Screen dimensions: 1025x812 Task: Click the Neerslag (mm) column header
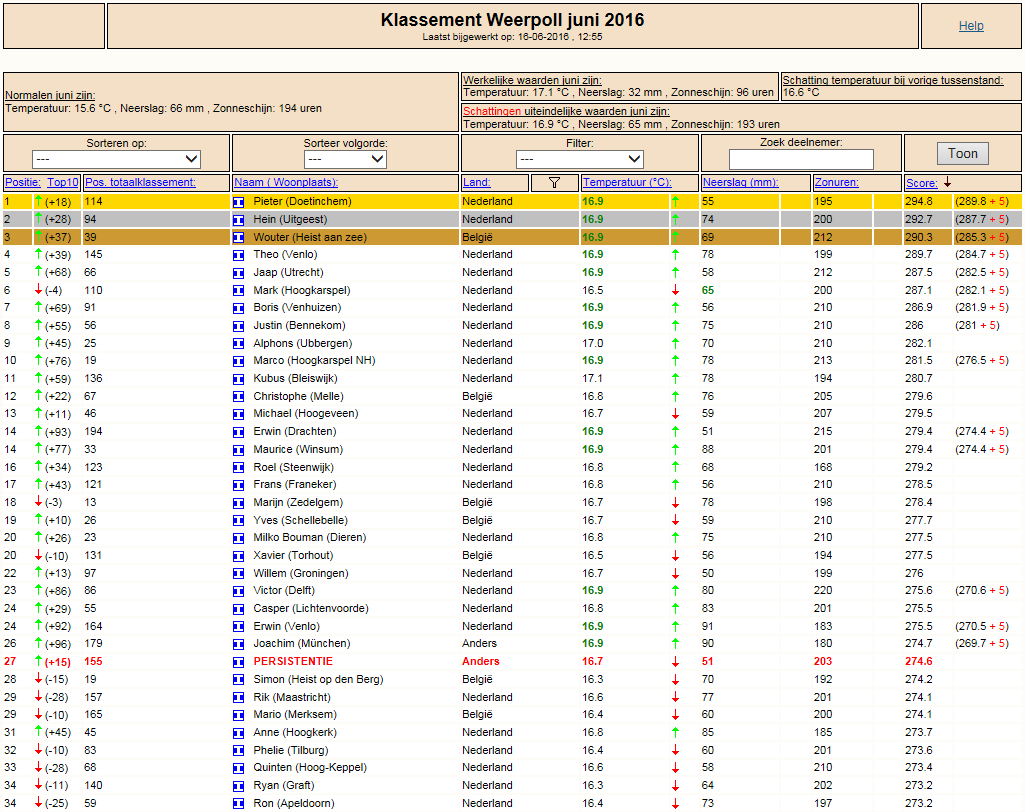tap(740, 183)
